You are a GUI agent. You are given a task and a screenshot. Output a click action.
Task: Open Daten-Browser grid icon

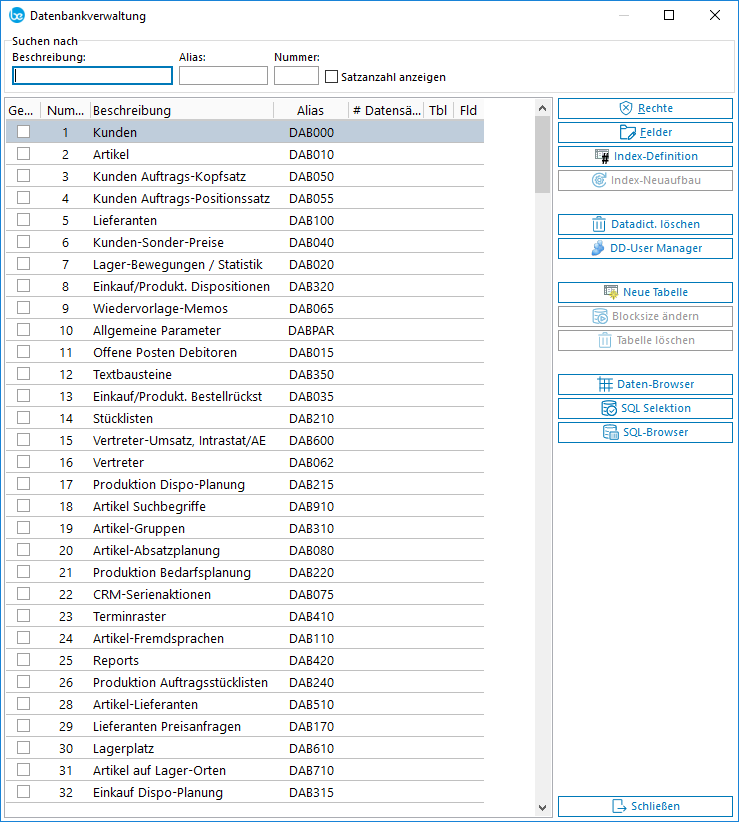click(605, 384)
